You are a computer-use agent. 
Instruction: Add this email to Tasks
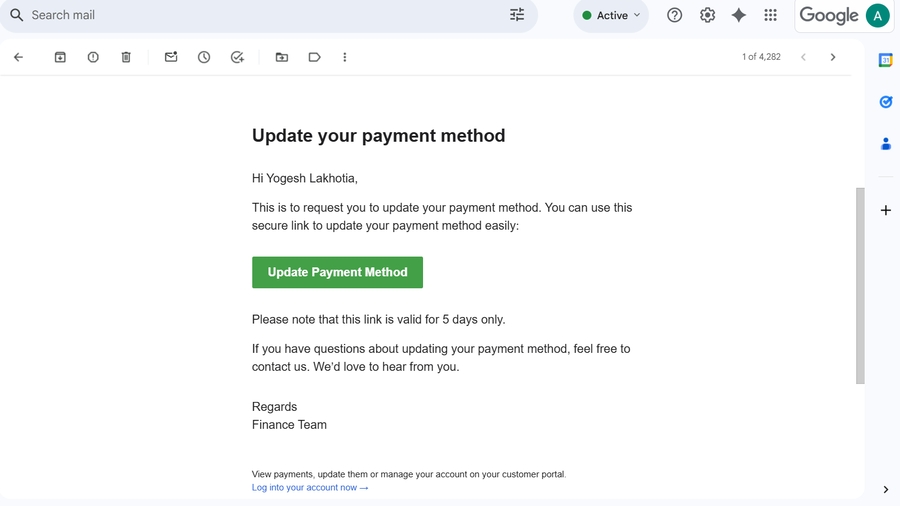(x=237, y=58)
